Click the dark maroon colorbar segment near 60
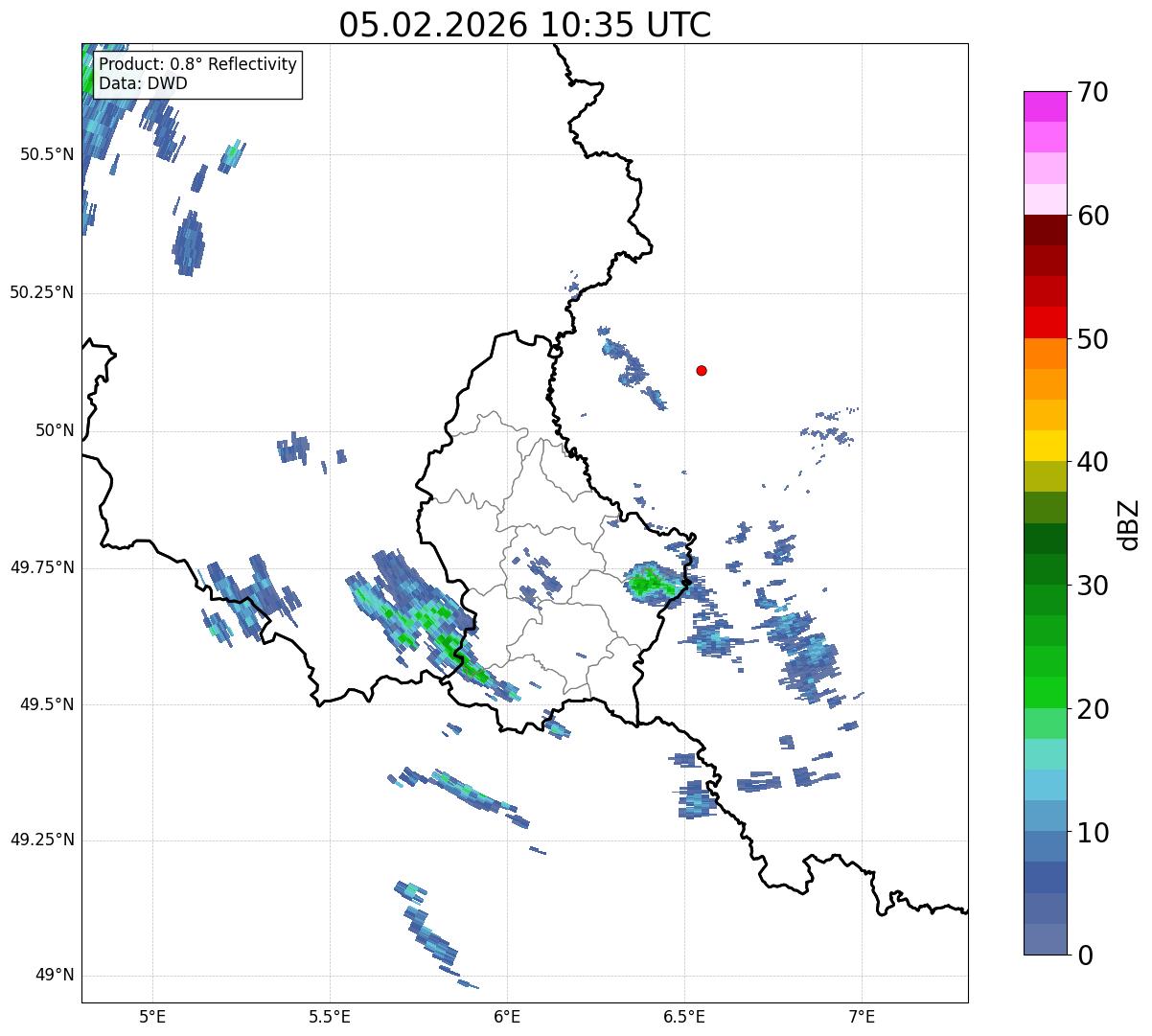 tap(1046, 230)
